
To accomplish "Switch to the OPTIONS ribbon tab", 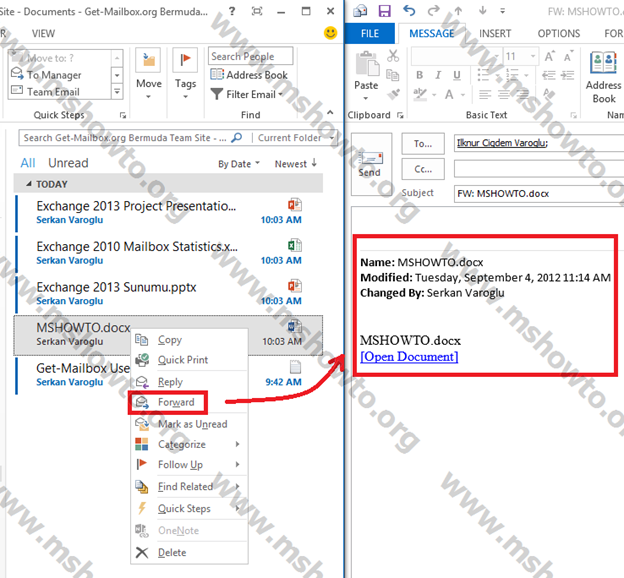I will tap(559, 33).
